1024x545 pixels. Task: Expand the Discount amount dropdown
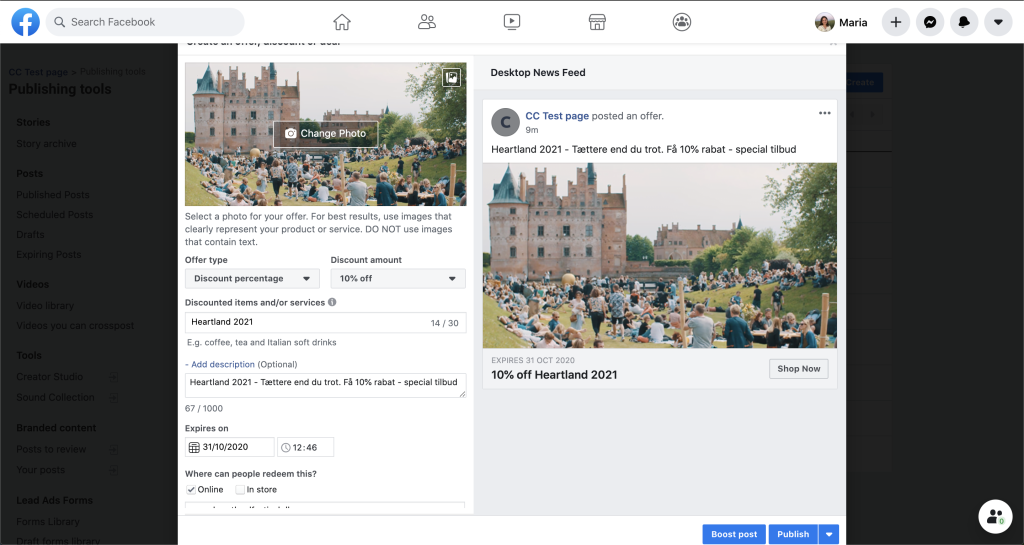(398, 279)
